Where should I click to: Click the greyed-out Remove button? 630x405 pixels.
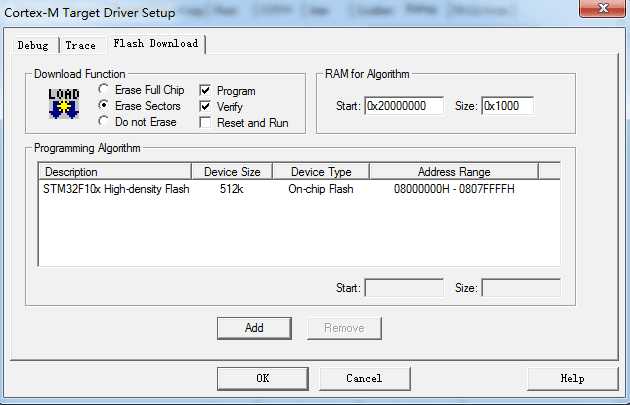344,328
